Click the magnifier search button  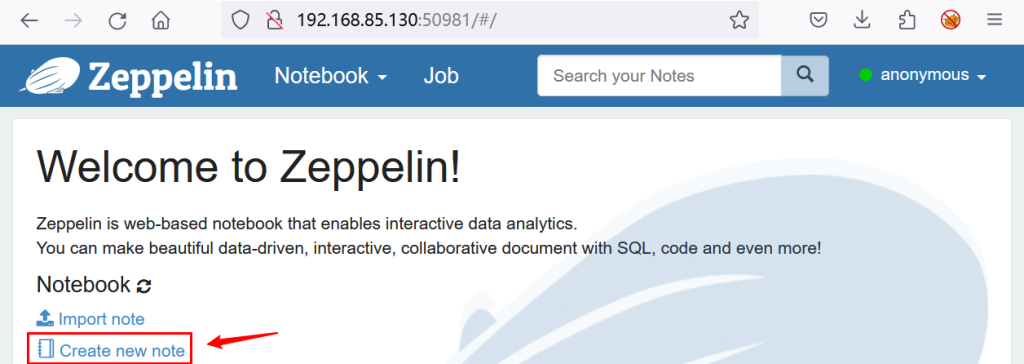coord(805,76)
